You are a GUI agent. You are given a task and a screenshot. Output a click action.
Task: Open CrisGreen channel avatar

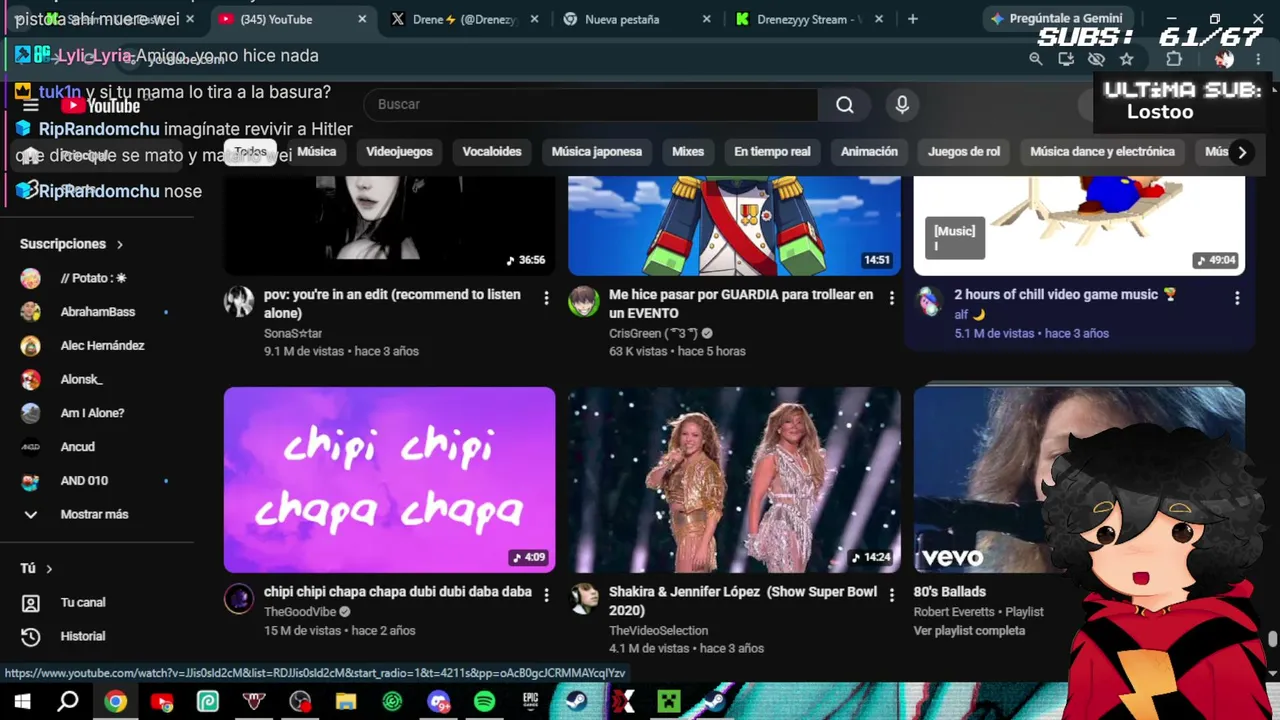pos(584,301)
